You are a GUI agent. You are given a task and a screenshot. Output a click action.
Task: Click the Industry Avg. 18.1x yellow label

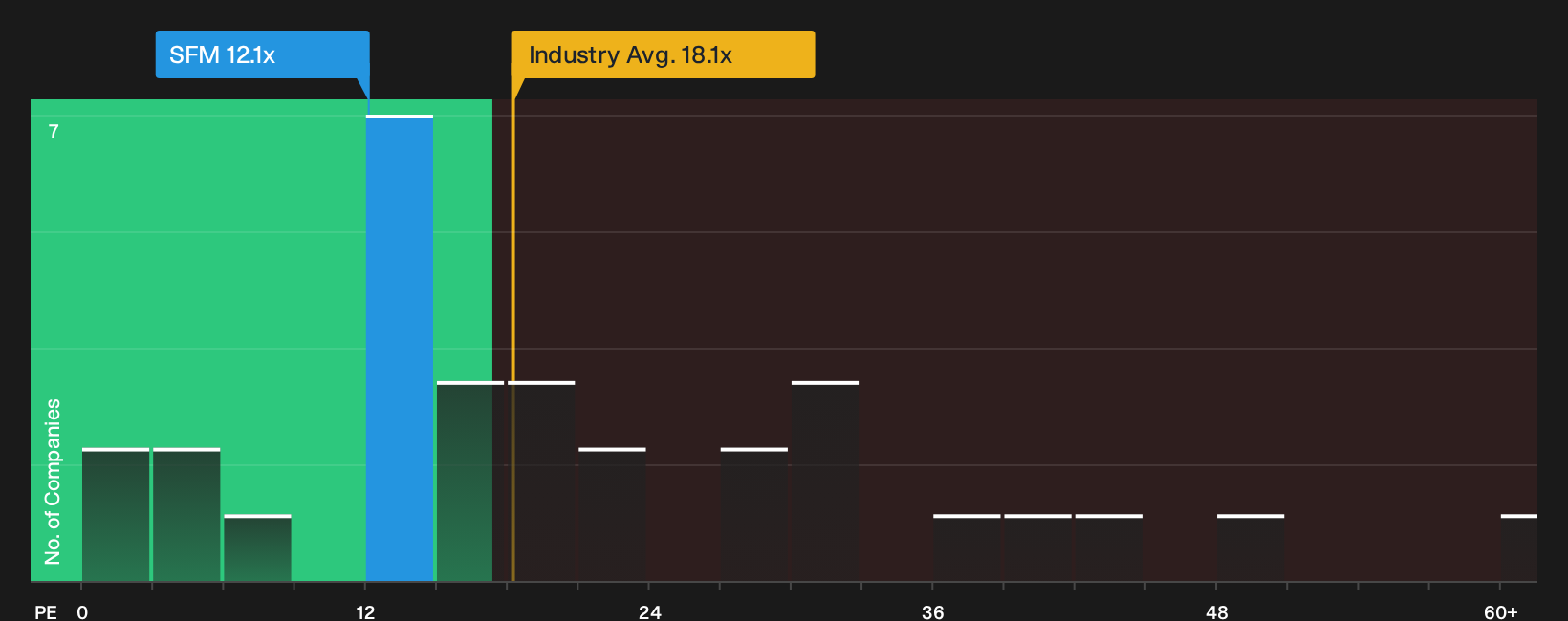pyautogui.click(x=663, y=54)
